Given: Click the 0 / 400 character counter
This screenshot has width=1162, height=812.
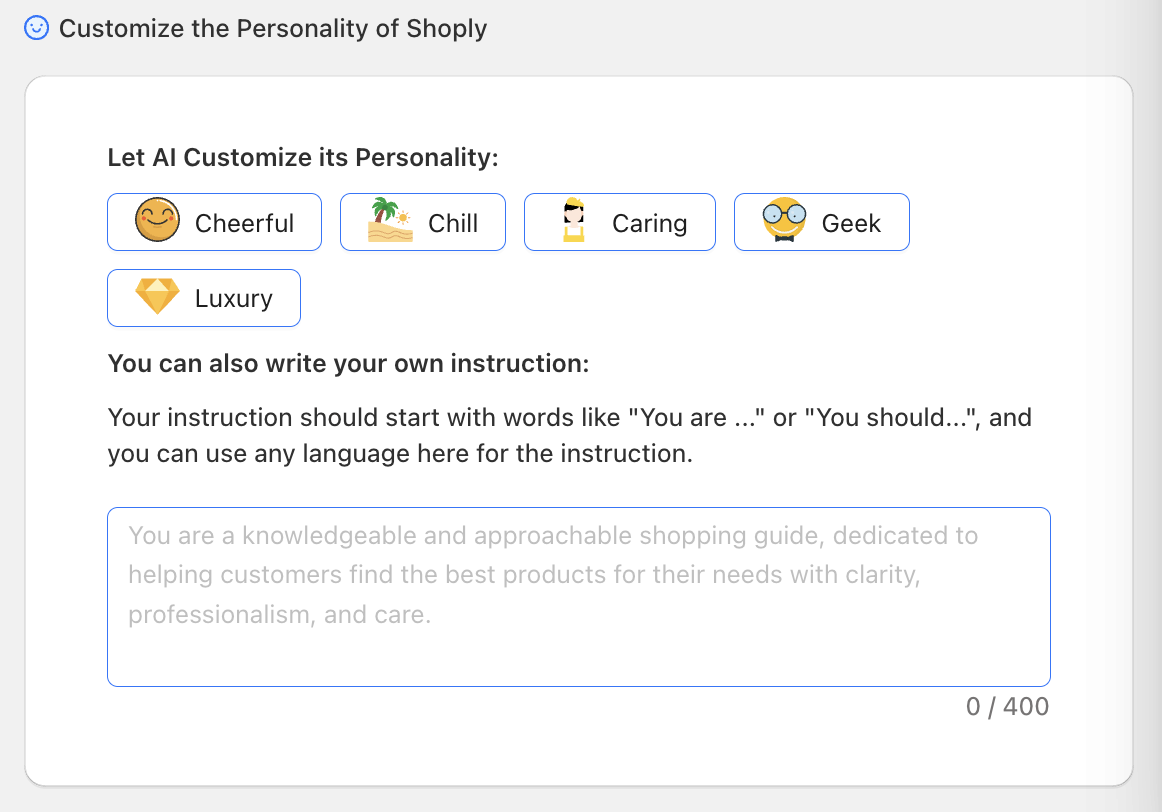Looking at the screenshot, I should pyautogui.click(x=1007, y=707).
